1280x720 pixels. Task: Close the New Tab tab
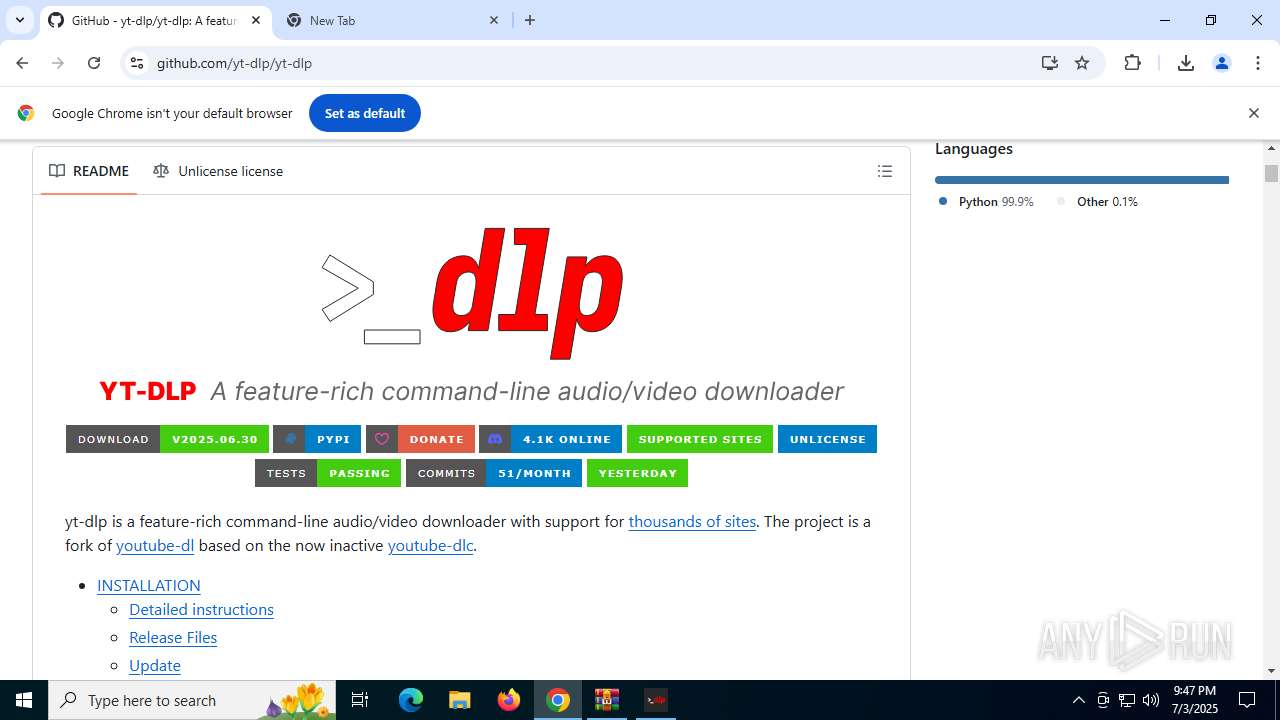point(494,20)
